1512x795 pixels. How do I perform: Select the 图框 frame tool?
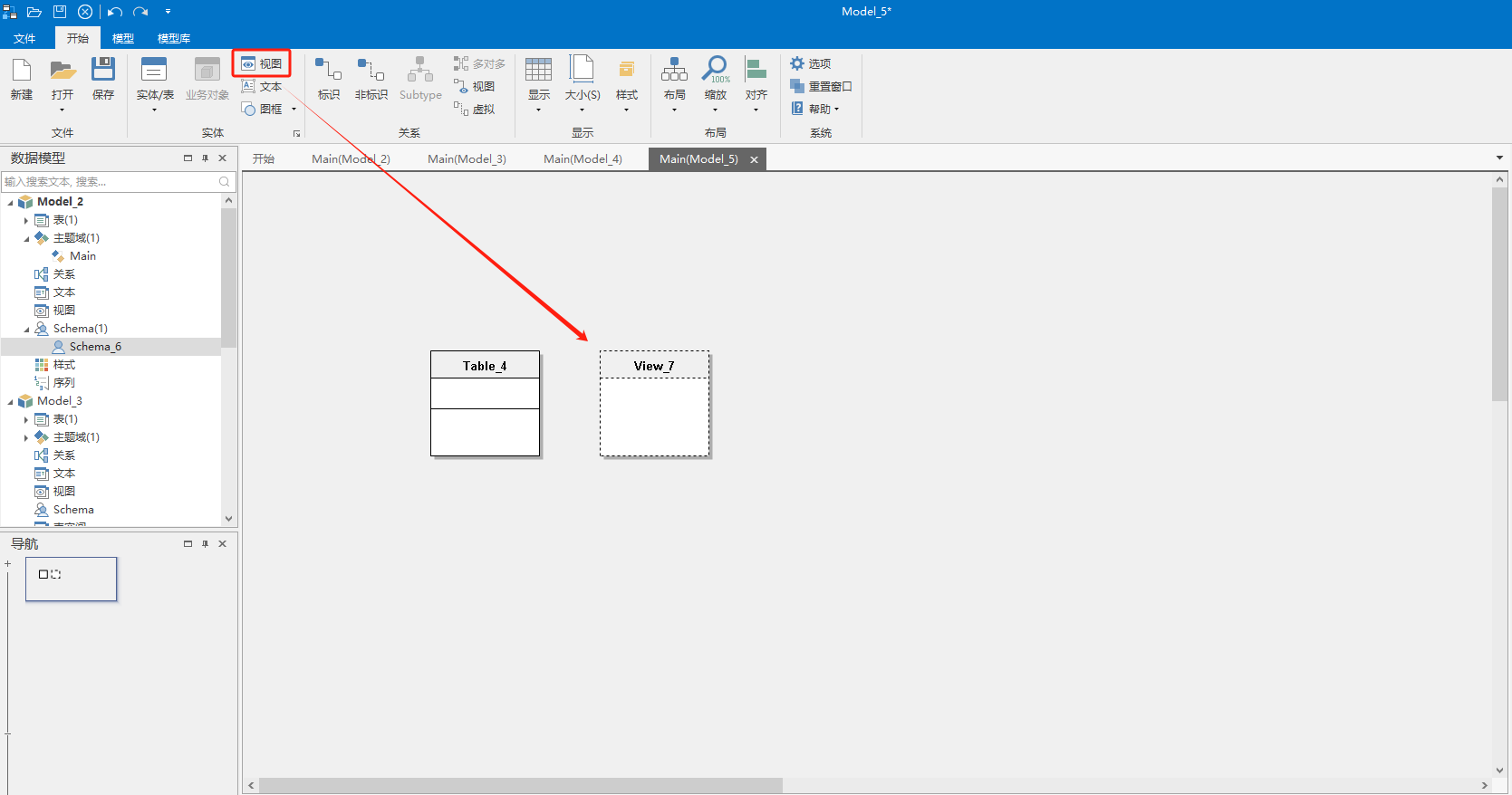pos(263,109)
